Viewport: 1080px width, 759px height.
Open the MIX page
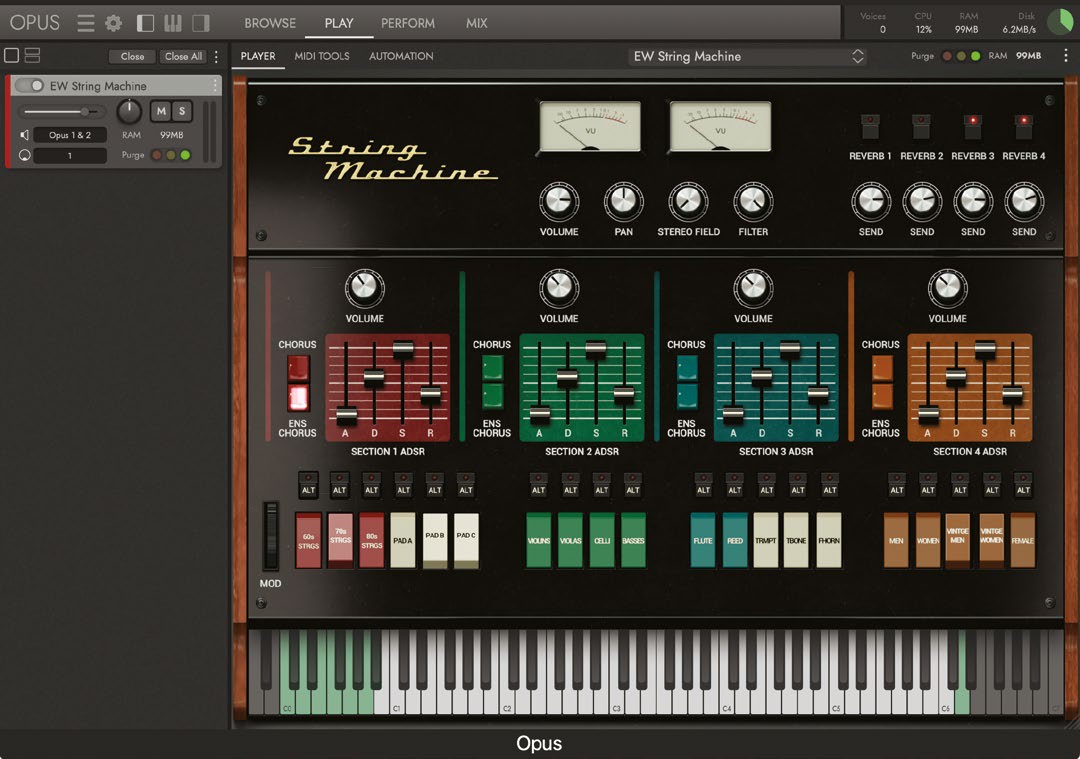tap(477, 23)
